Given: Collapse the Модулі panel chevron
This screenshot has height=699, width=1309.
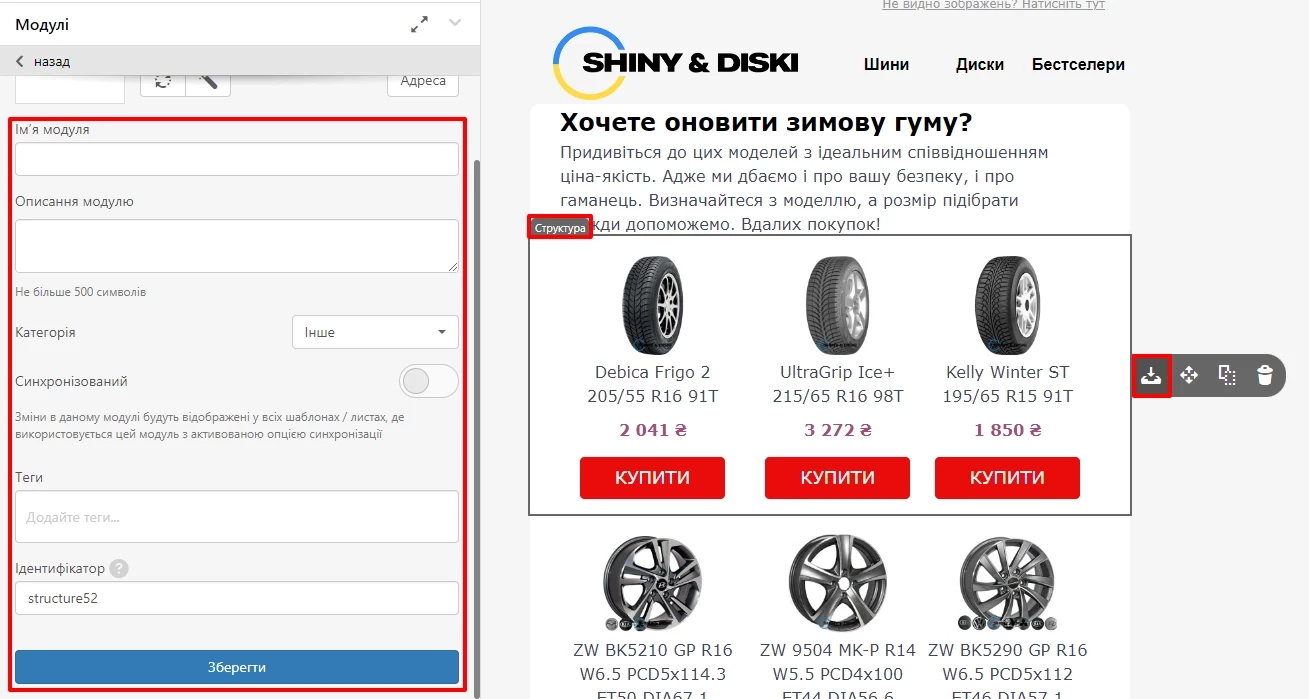Looking at the screenshot, I should pos(455,23).
